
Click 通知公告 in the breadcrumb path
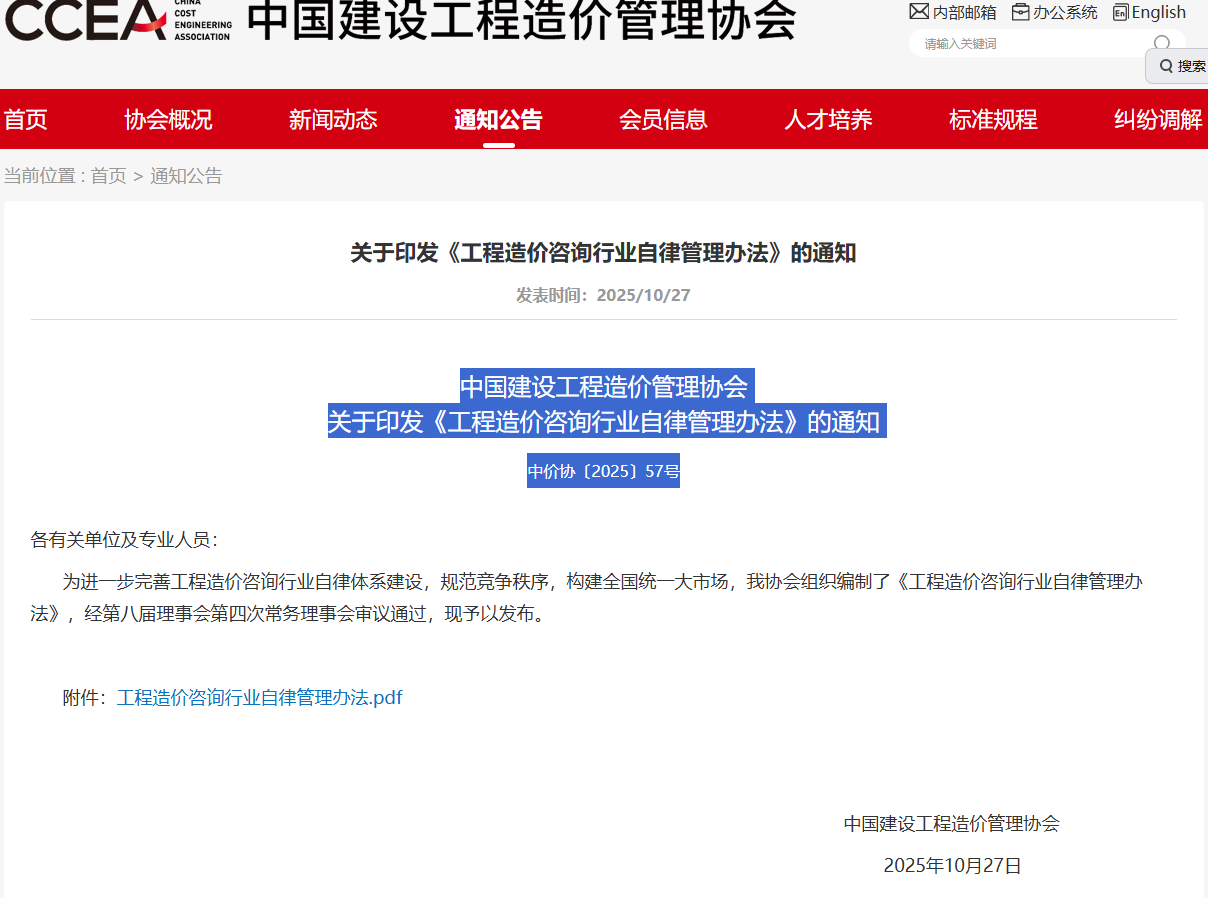tap(188, 176)
